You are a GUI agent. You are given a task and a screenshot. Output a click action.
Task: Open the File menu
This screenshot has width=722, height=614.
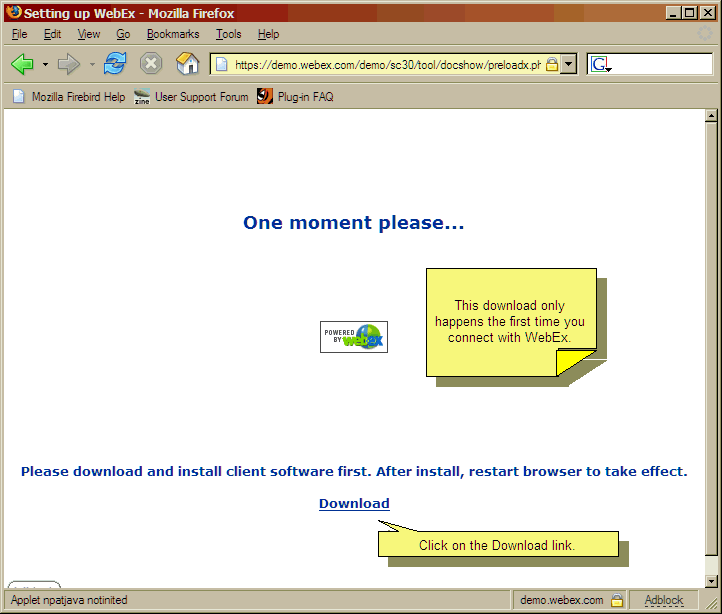(x=19, y=34)
